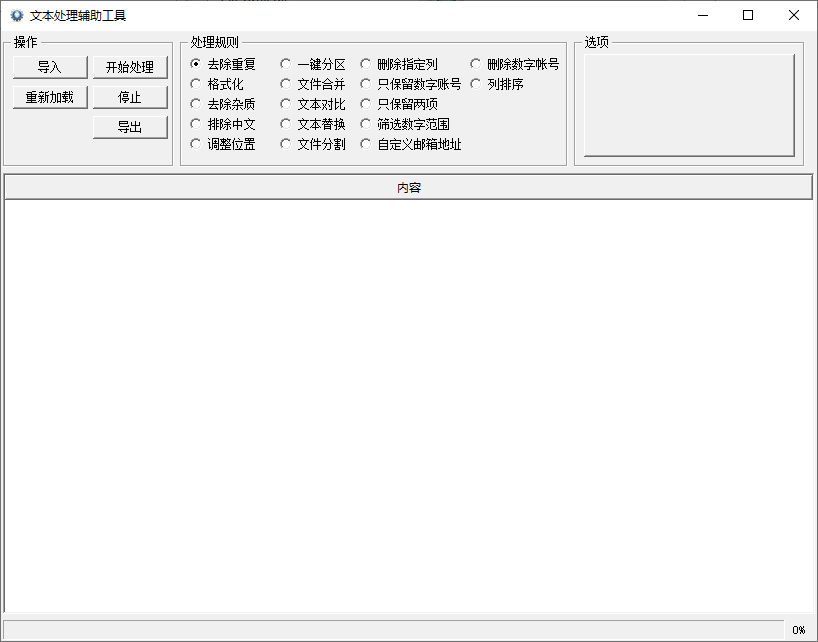Pick the 一键分区 option
Viewport: 818px width, 642px height.
[313, 64]
